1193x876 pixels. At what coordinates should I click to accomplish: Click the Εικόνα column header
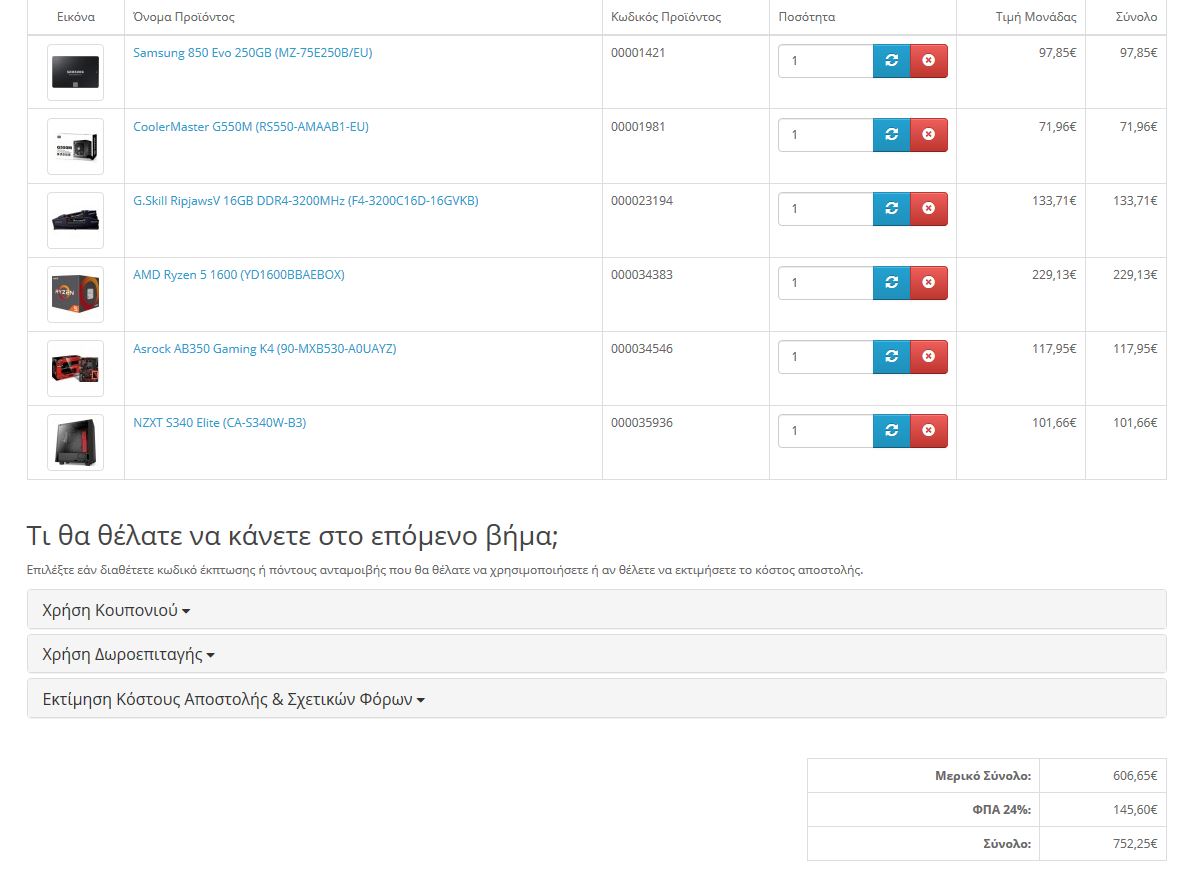tap(76, 17)
